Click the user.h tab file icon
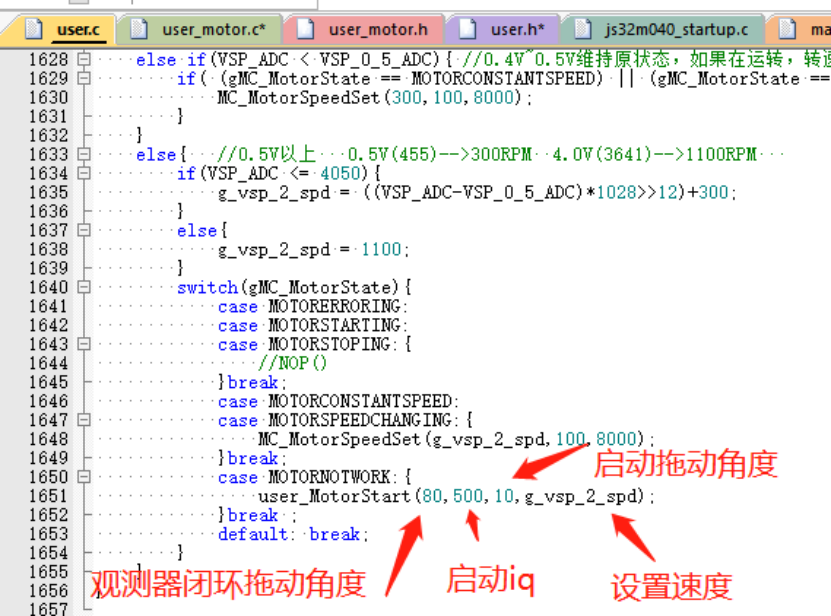 pyautogui.click(x=467, y=30)
